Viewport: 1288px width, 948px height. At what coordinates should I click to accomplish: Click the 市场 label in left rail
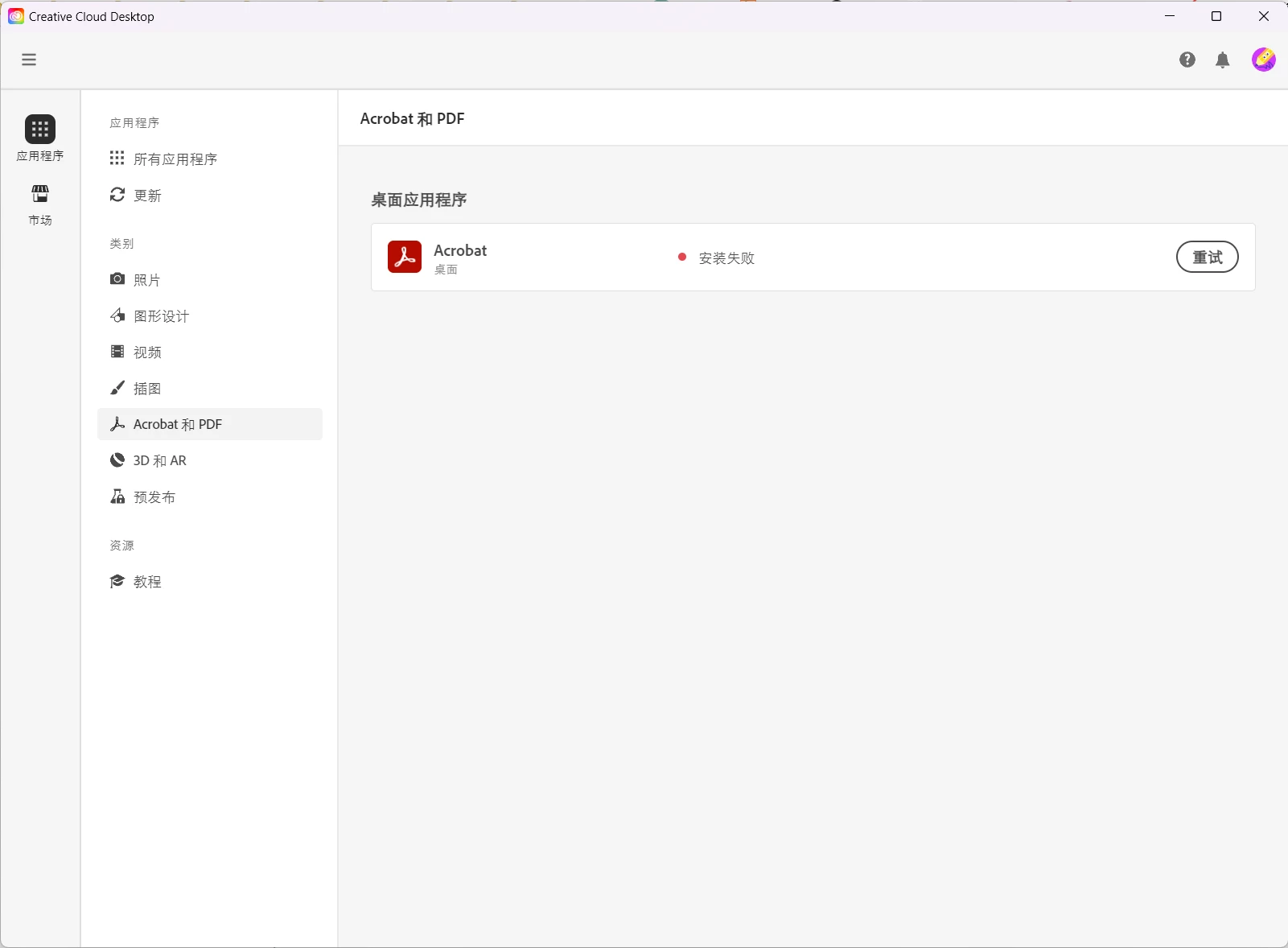(x=40, y=220)
